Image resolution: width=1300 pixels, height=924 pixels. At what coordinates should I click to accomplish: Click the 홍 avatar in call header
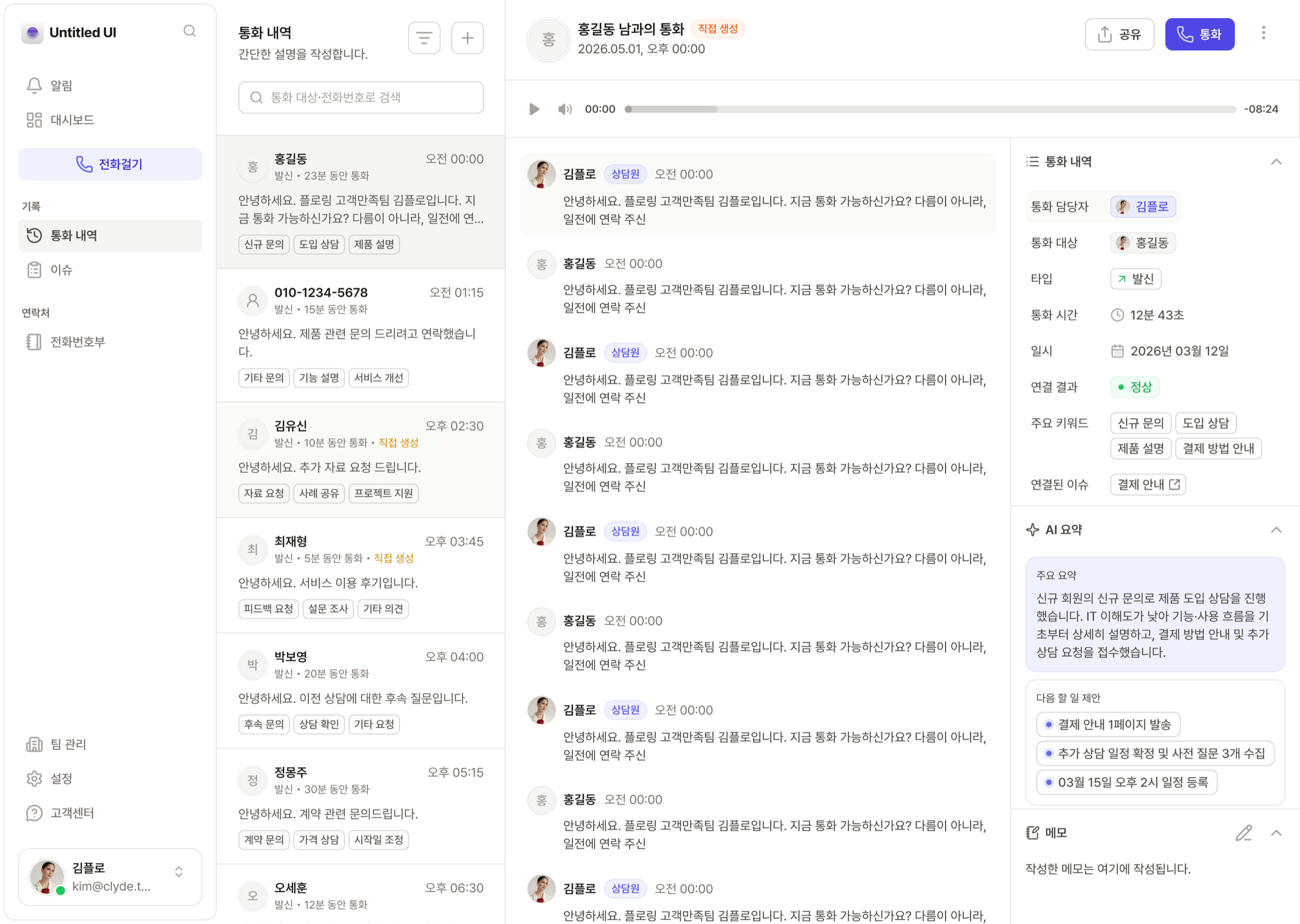548,39
